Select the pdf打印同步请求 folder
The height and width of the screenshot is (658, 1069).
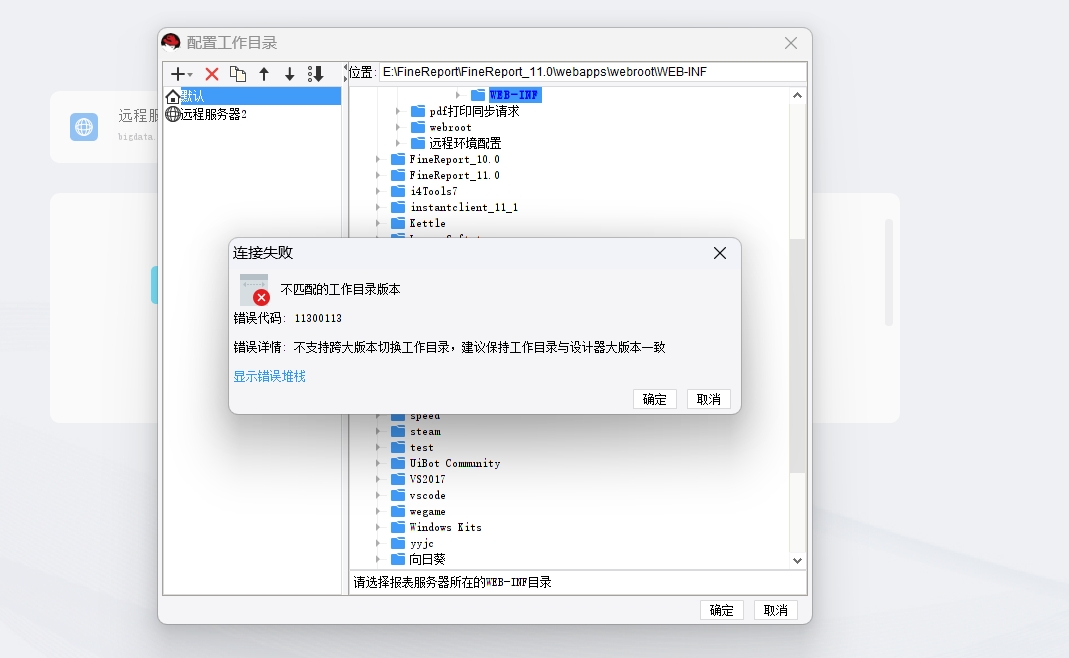(x=474, y=111)
